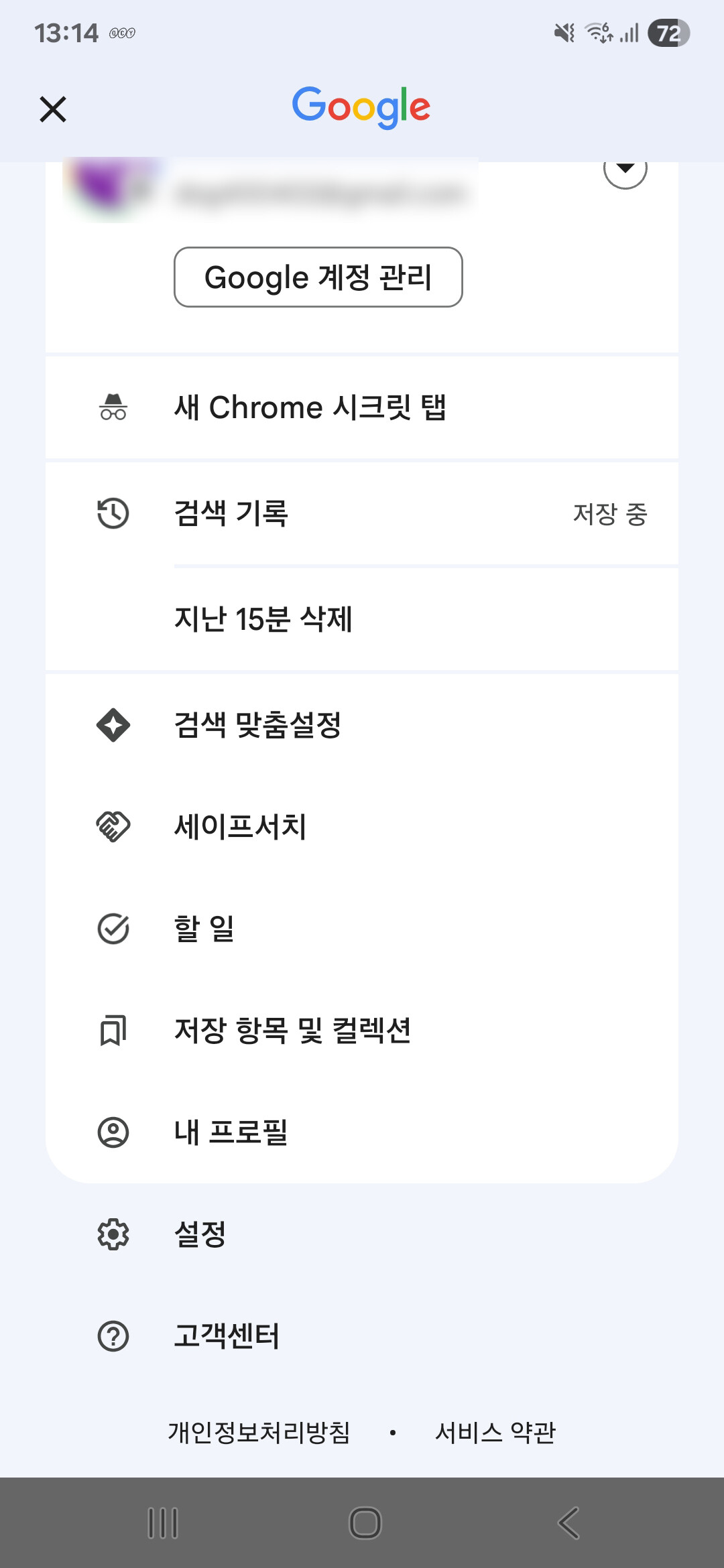Open 새 Chrome 시크릿 탭
The height and width of the screenshot is (1568, 724).
tap(310, 407)
